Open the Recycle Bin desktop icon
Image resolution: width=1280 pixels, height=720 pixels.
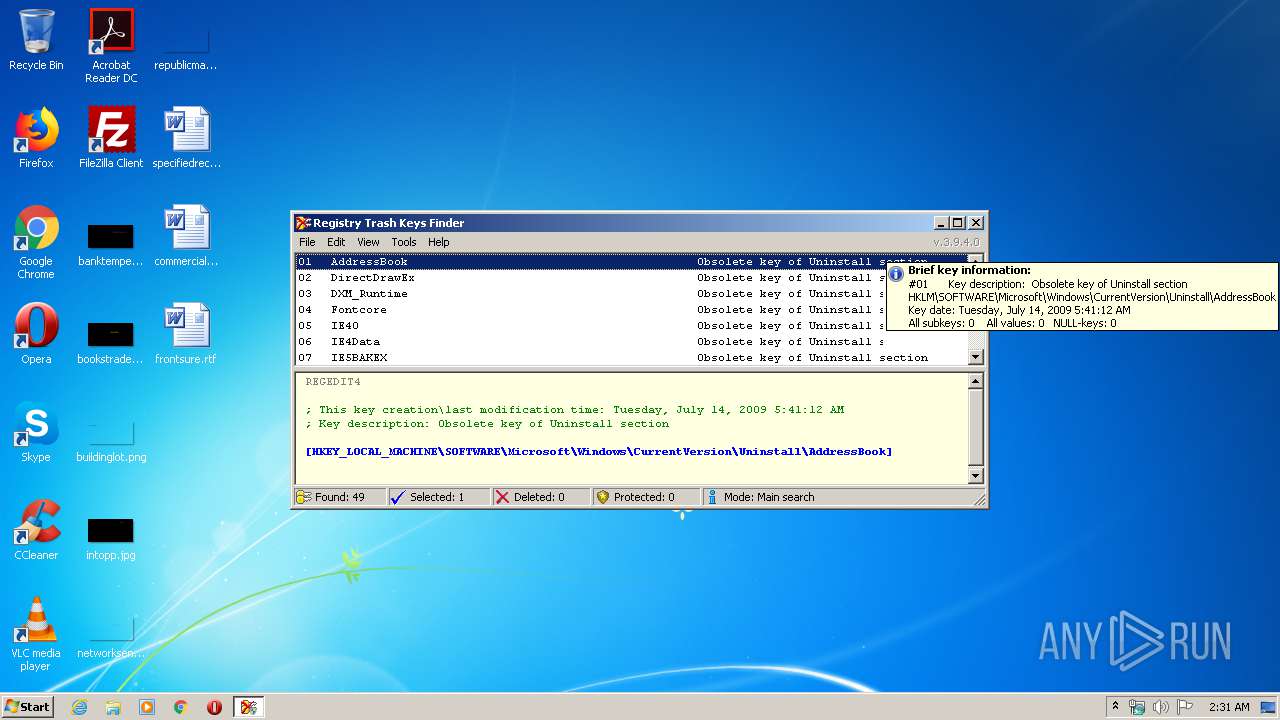coord(36,40)
